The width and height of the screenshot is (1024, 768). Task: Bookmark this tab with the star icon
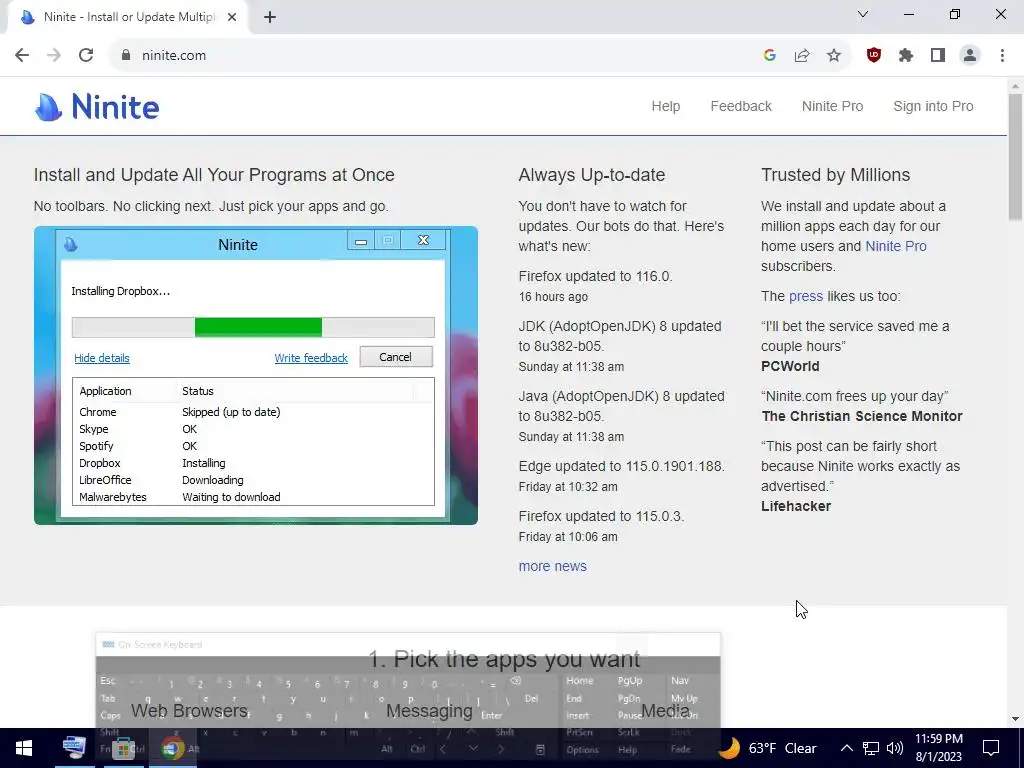[x=834, y=56]
